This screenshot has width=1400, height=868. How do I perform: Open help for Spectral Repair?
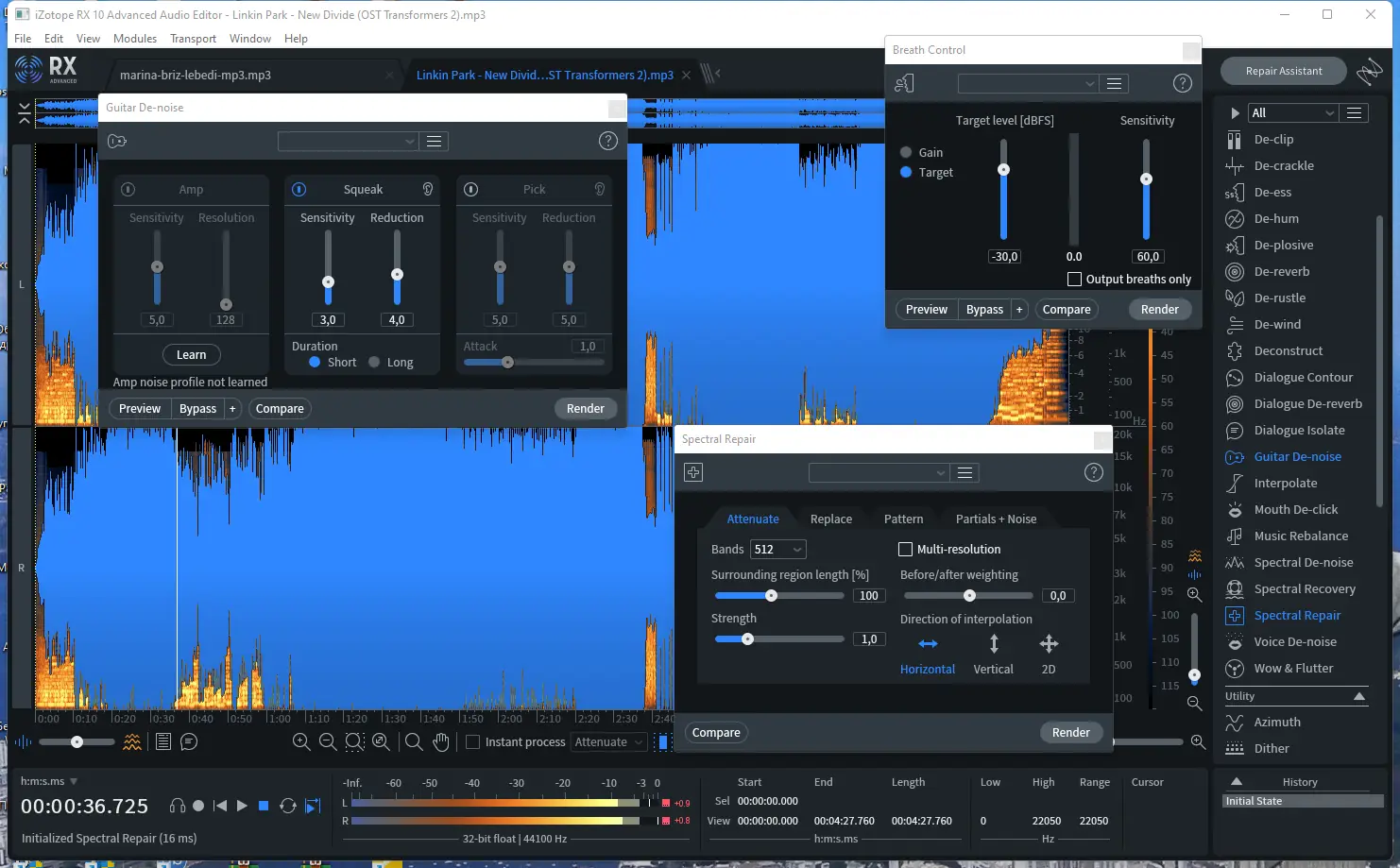pos(1093,472)
